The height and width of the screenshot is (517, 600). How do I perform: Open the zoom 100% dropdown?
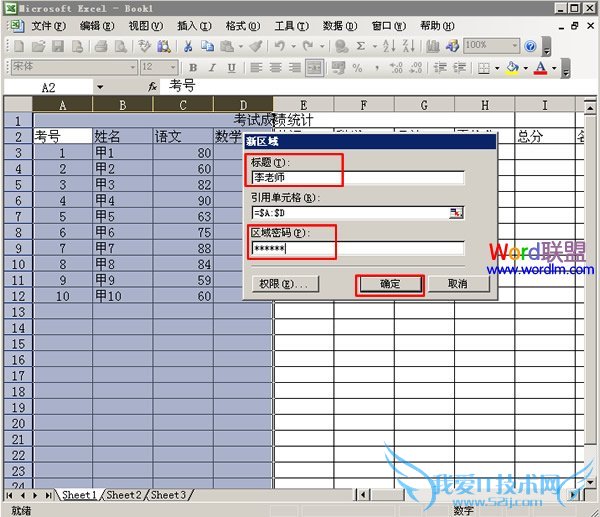click(x=515, y=46)
